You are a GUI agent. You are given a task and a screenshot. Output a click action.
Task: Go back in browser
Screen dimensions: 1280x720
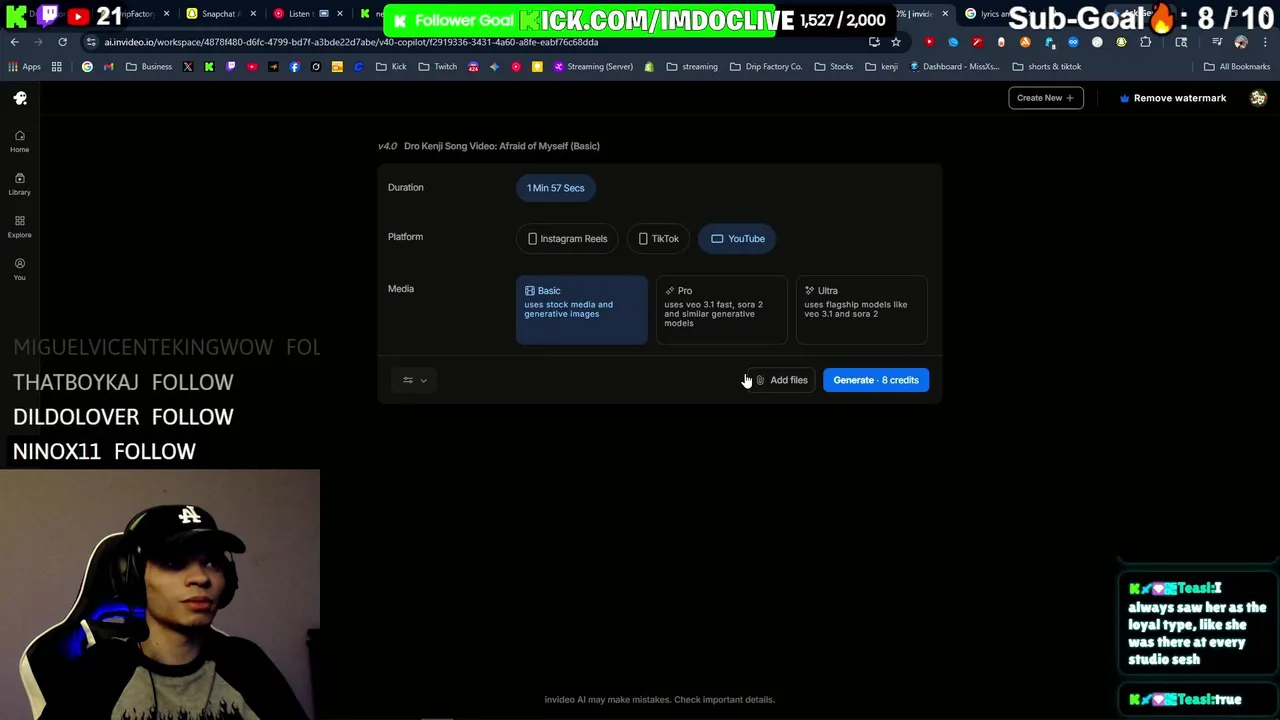(14, 42)
